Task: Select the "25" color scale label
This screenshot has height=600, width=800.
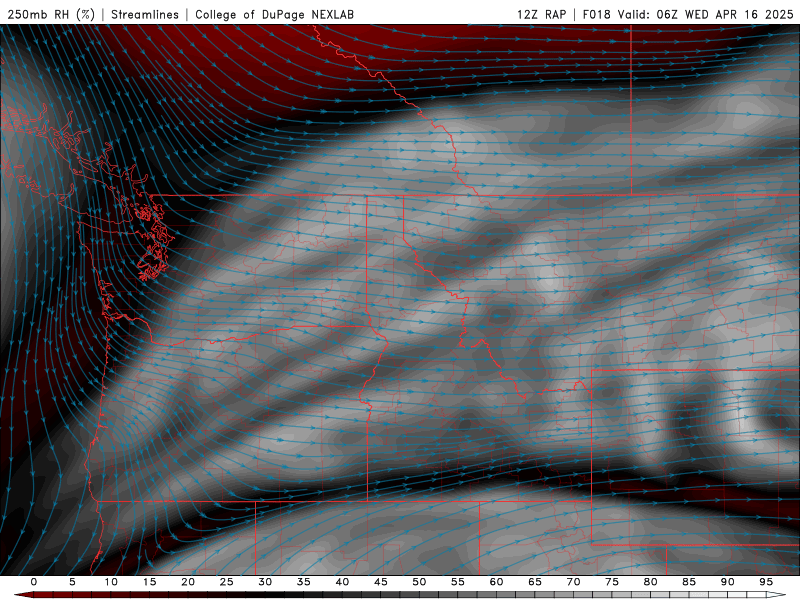Action: 227,582
